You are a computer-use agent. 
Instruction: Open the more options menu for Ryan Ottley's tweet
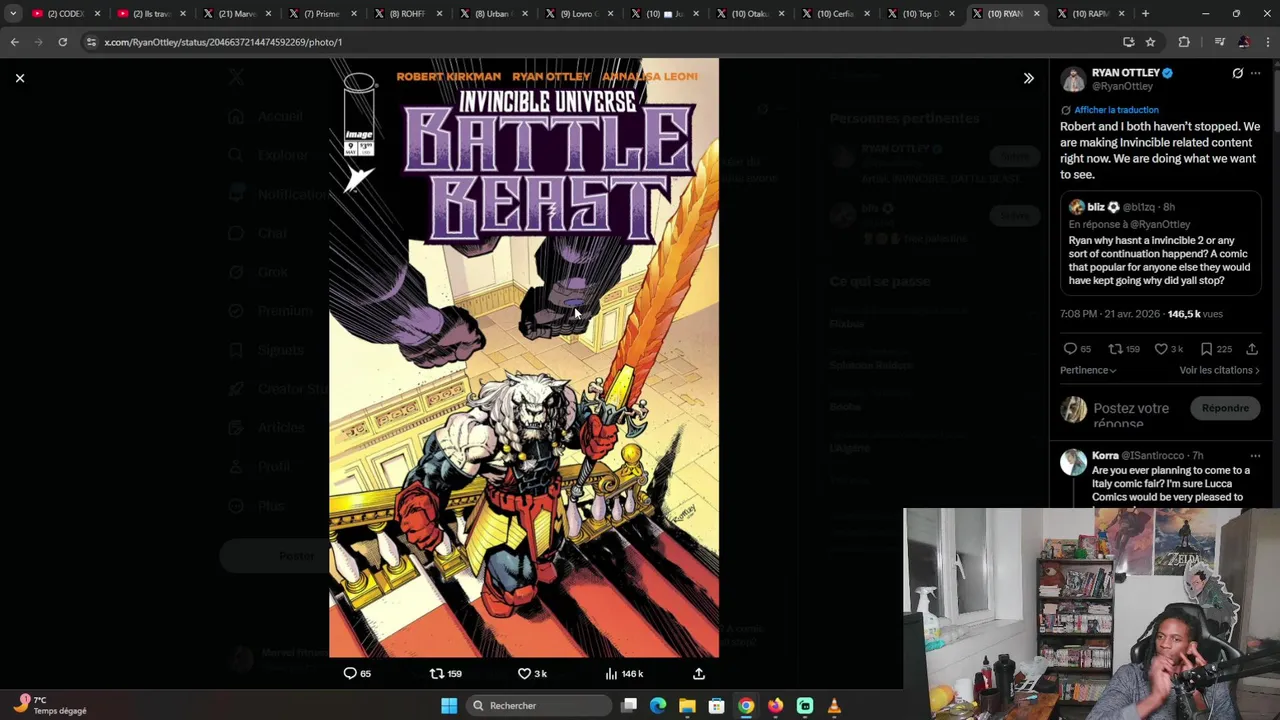[1256, 73]
